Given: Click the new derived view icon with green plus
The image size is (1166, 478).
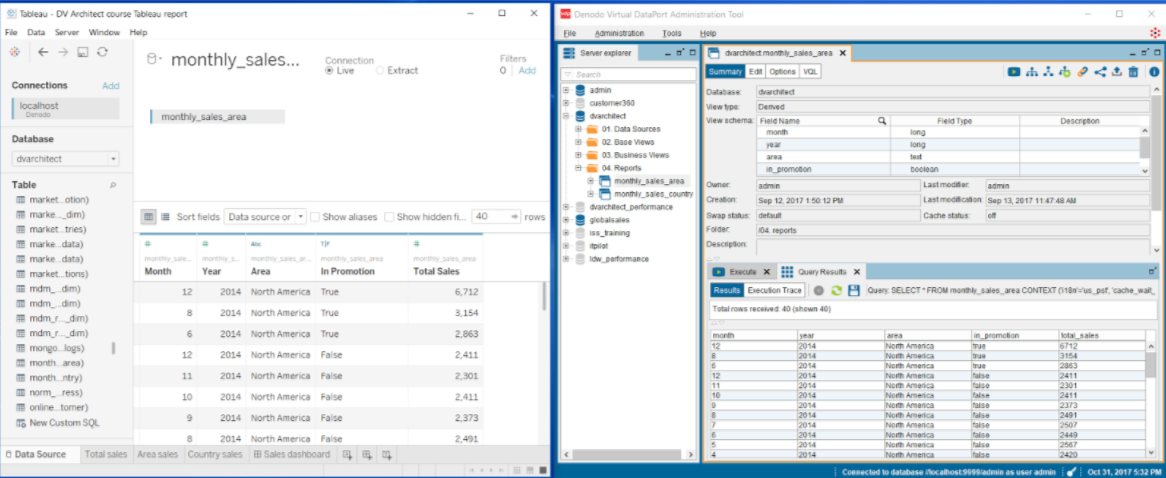Looking at the screenshot, I should (x=1065, y=71).
